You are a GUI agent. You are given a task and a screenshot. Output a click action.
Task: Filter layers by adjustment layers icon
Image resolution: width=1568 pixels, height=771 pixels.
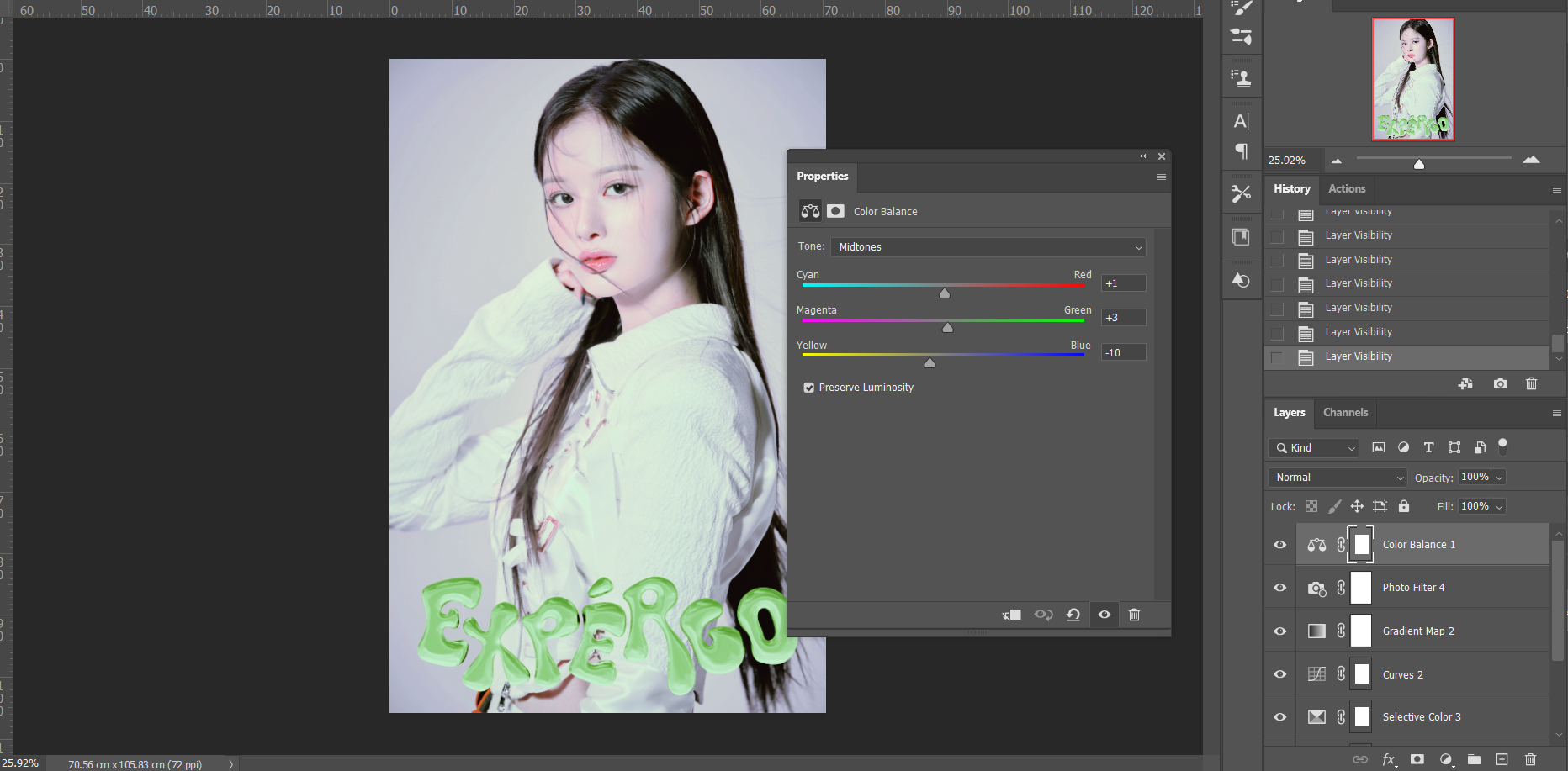(x=1403, y=447)
